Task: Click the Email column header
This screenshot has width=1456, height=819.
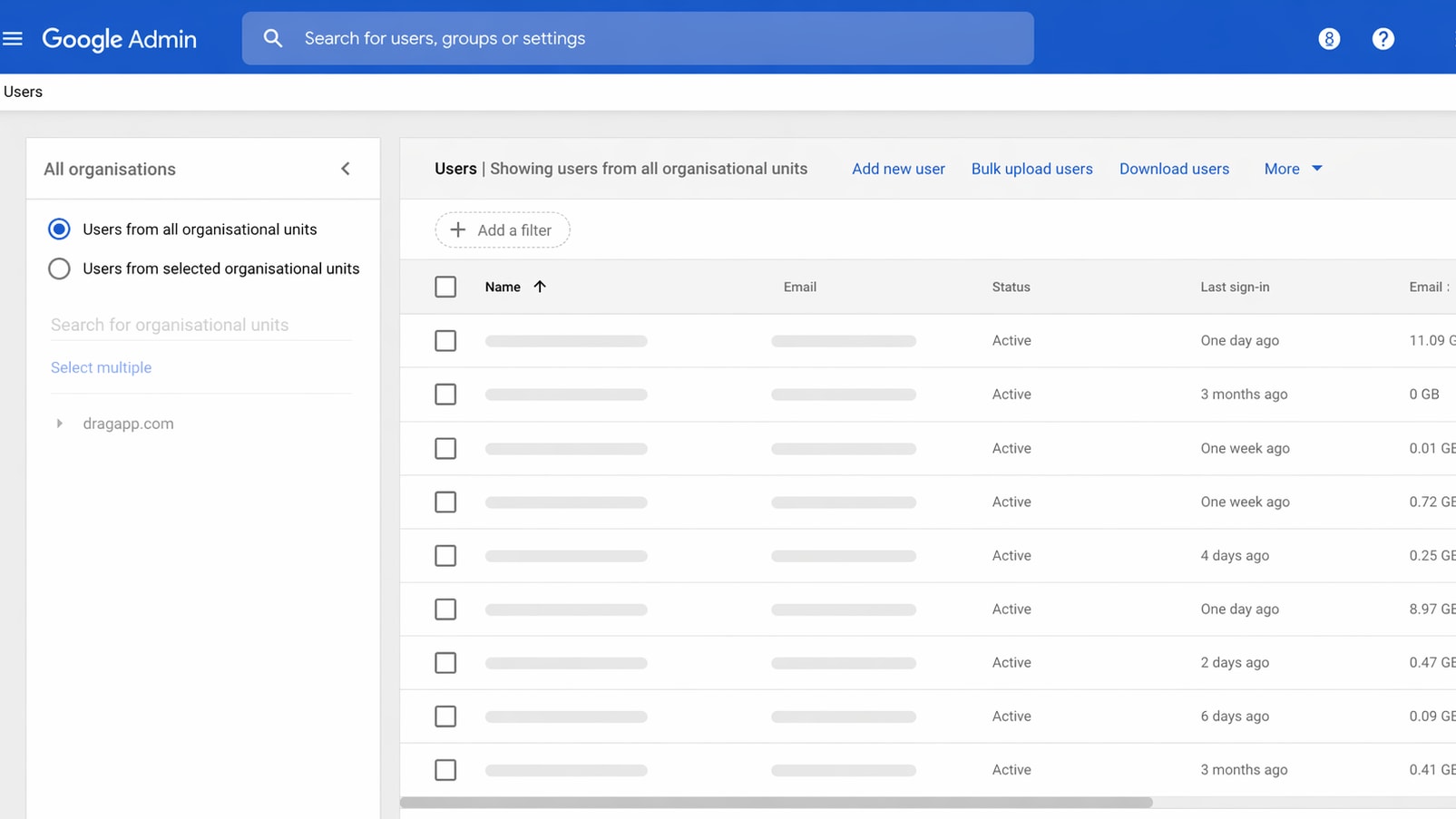Action: click(x=800, y=287)
